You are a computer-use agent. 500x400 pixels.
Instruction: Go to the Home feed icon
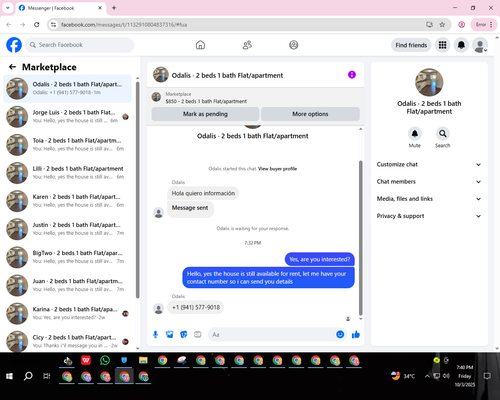click(x=200, y=45)
